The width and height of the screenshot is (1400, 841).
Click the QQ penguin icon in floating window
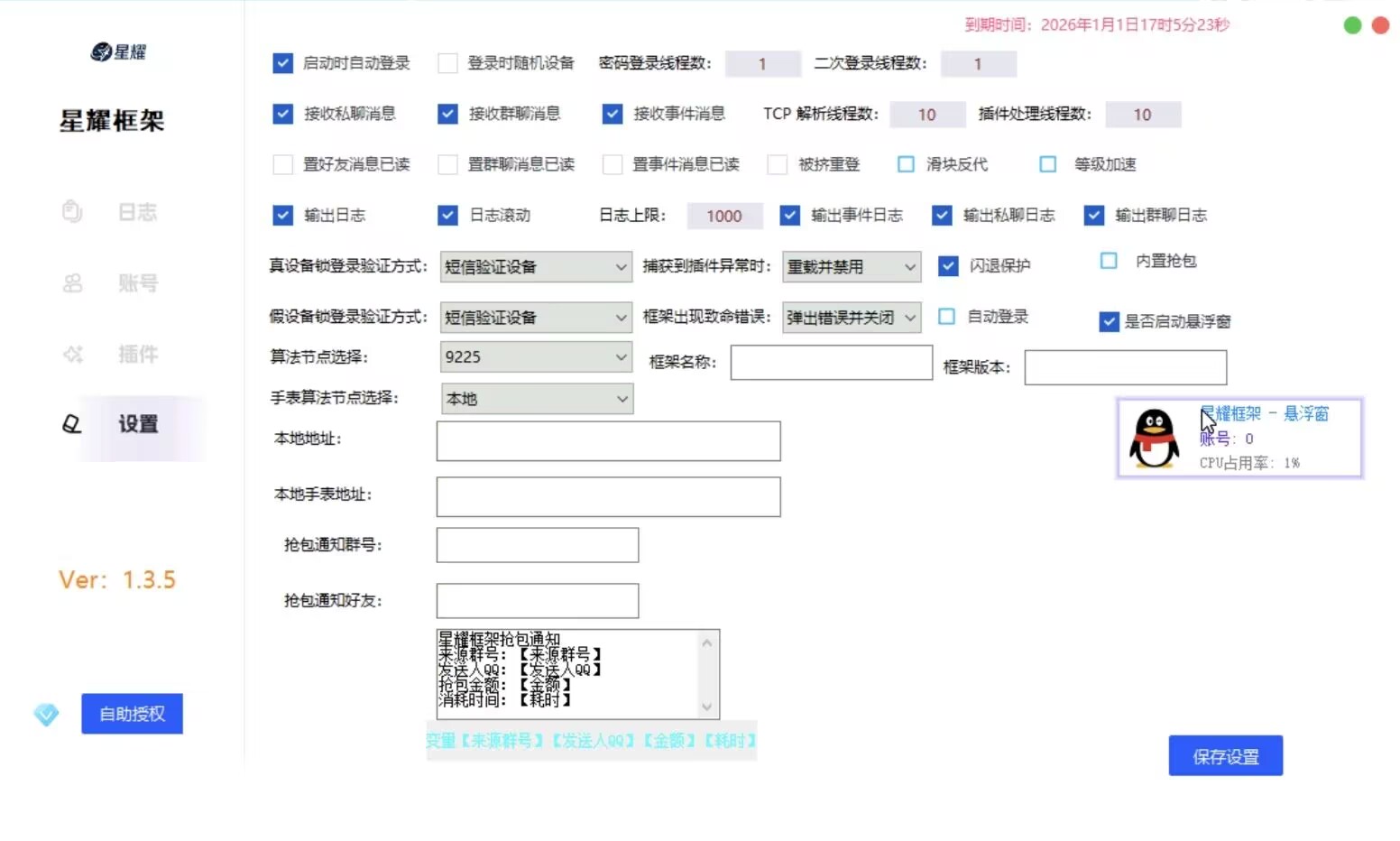click(1155, 439)
